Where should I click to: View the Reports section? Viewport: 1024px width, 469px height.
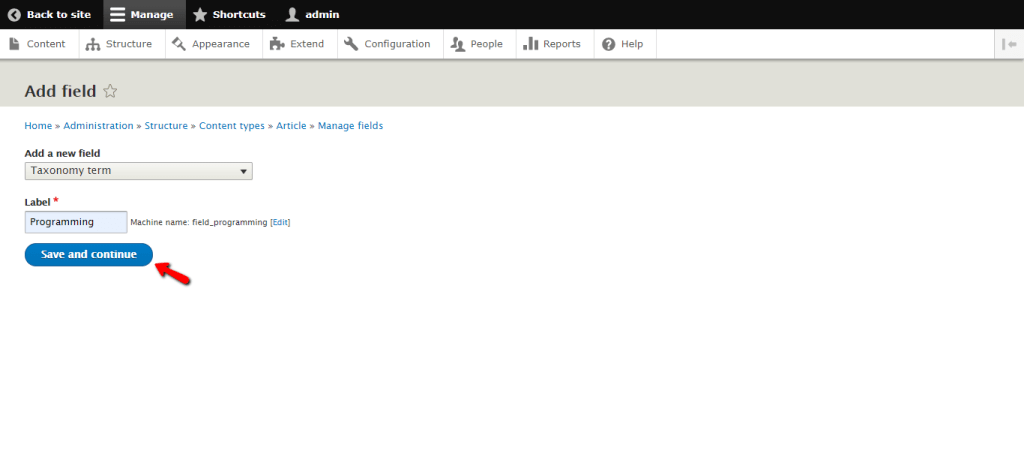[x=554, y=44]
